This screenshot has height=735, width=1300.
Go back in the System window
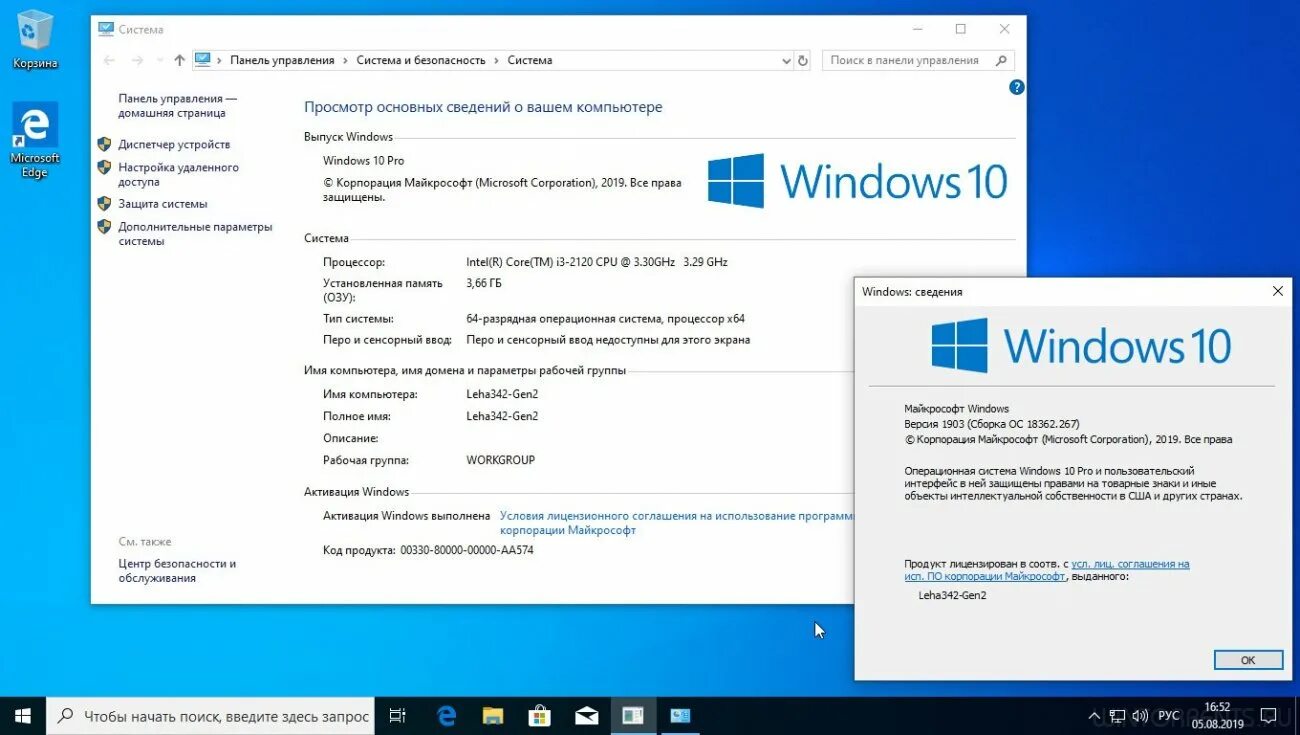109,60
